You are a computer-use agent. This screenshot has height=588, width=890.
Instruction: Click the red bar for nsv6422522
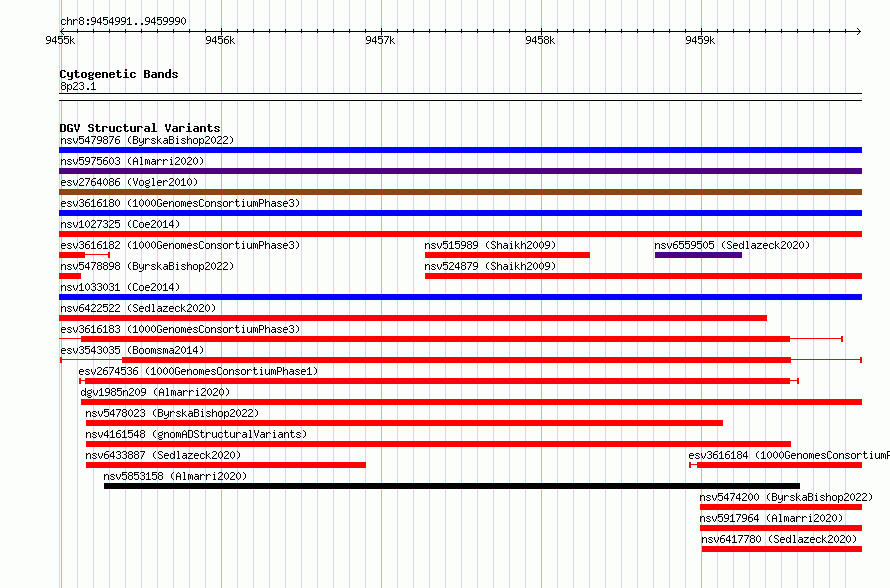coord(413,318)
